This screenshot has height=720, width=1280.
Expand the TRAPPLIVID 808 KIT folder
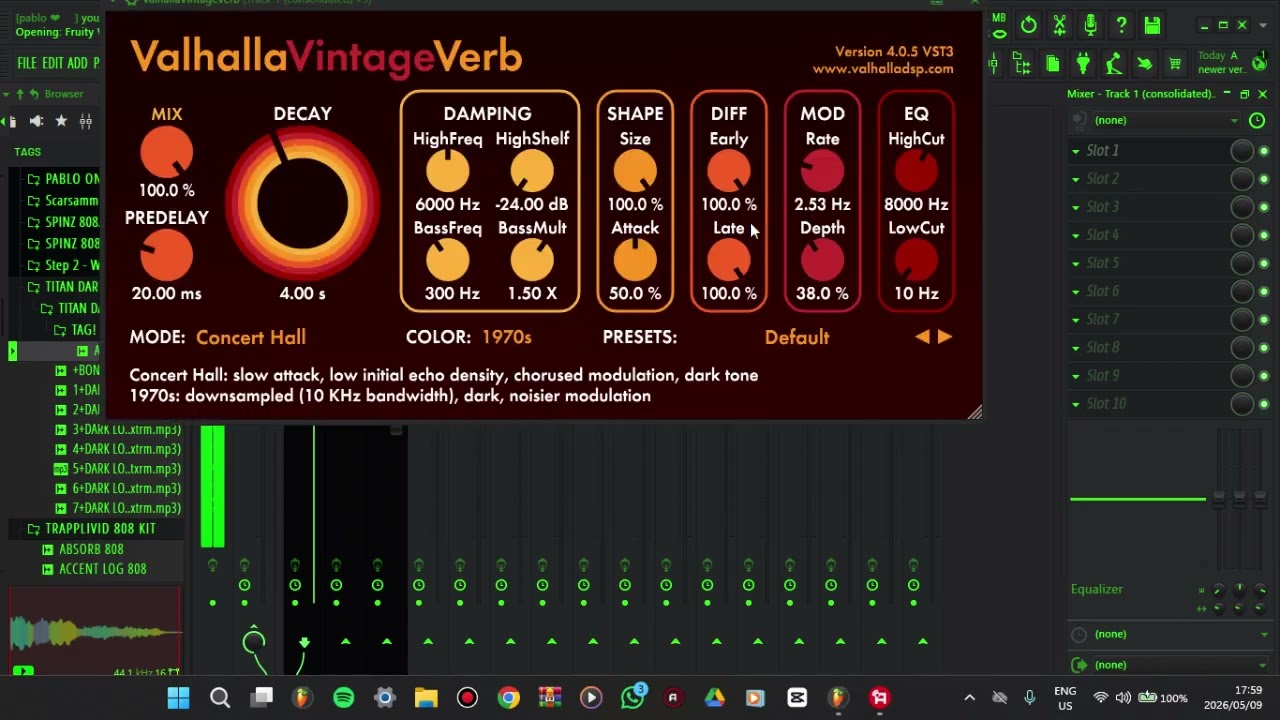click(x=91, y=528)
